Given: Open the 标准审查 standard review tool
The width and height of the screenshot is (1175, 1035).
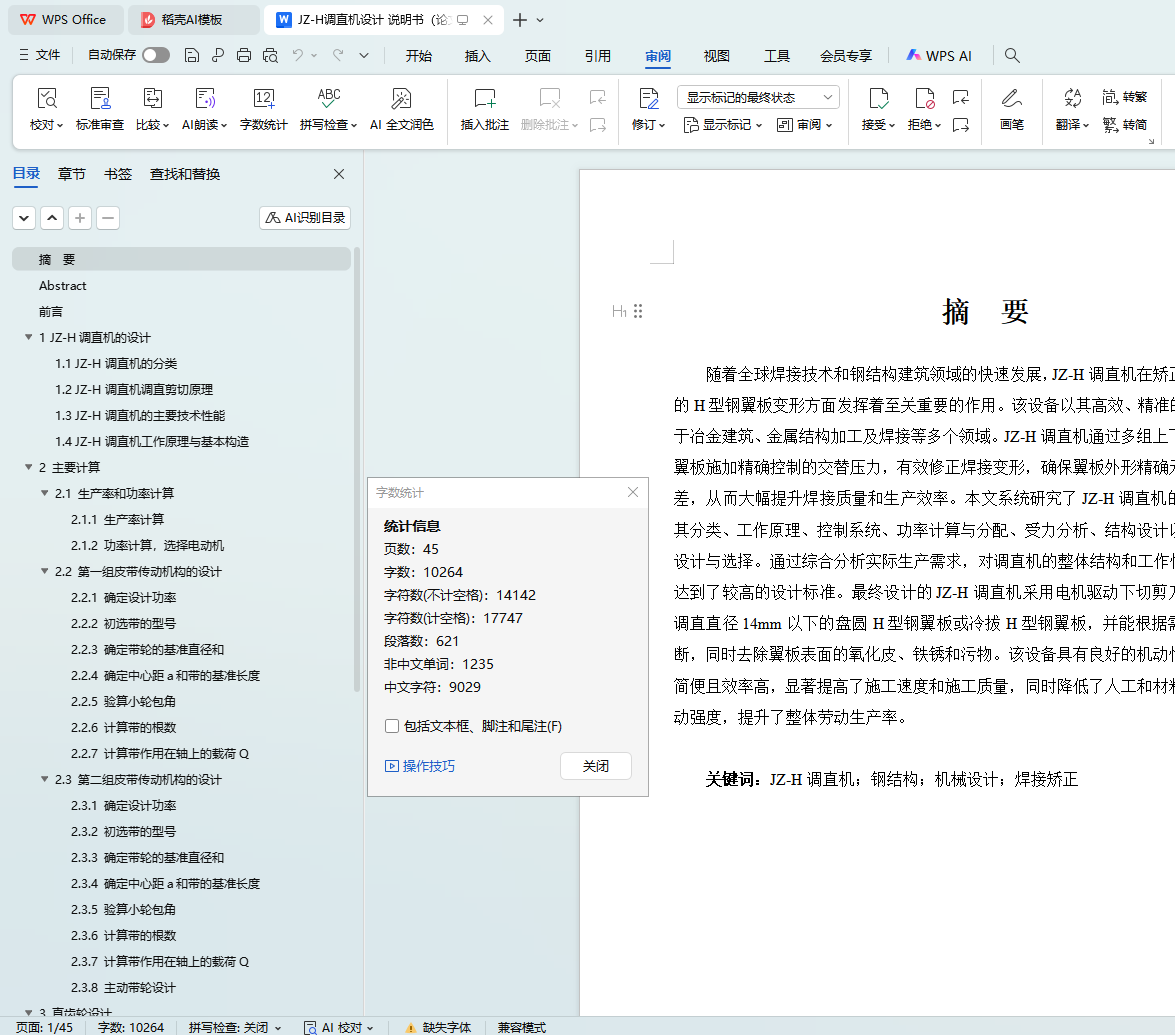Looking at the screenshot, I should [100, 109].
